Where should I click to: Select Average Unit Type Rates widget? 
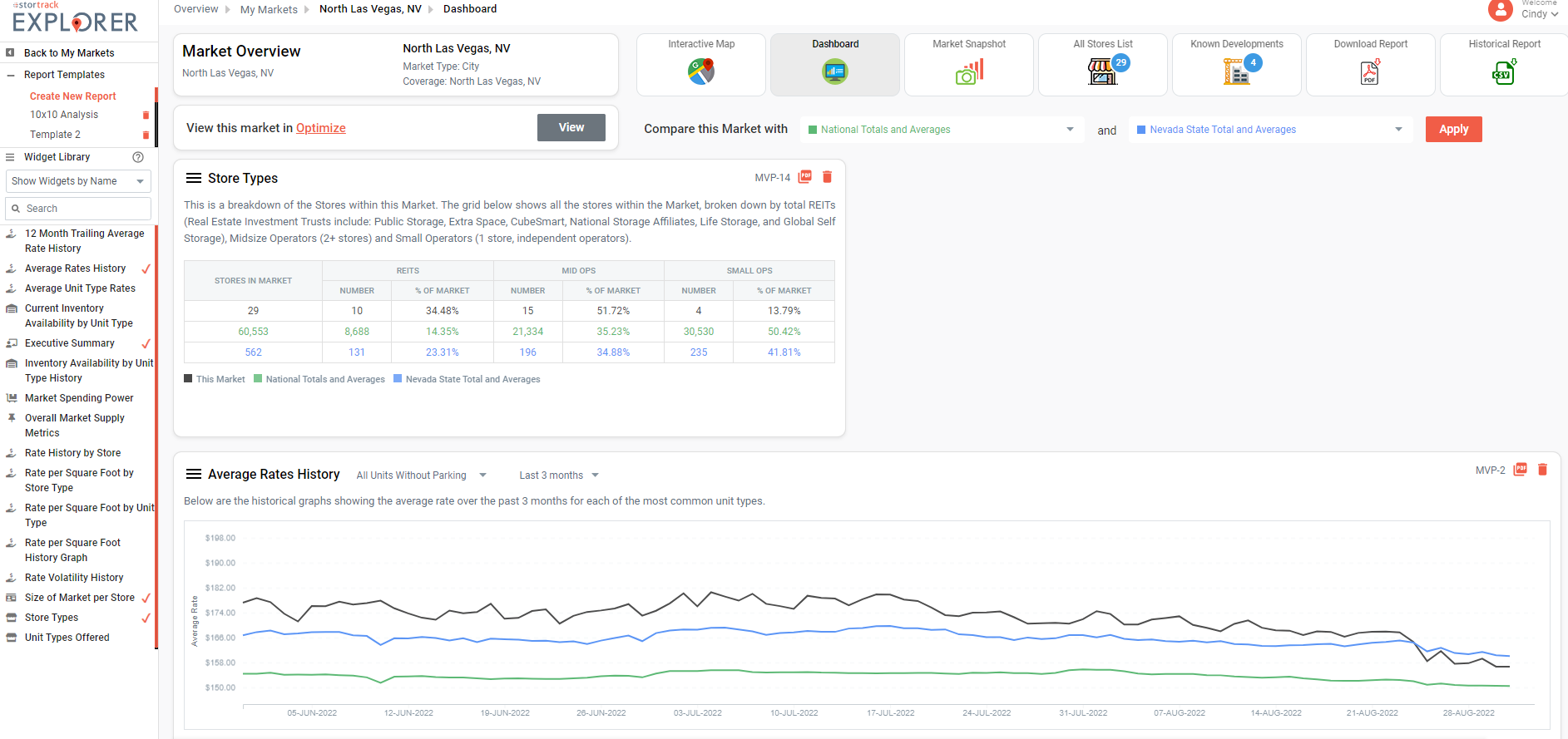tap(80, 288)
